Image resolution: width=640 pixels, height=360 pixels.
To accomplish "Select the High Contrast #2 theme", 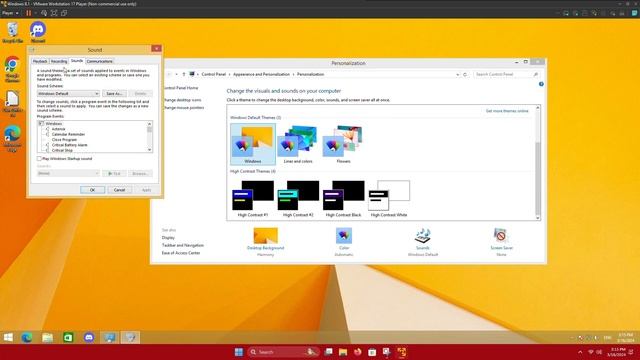I will [x=298, y=198].
